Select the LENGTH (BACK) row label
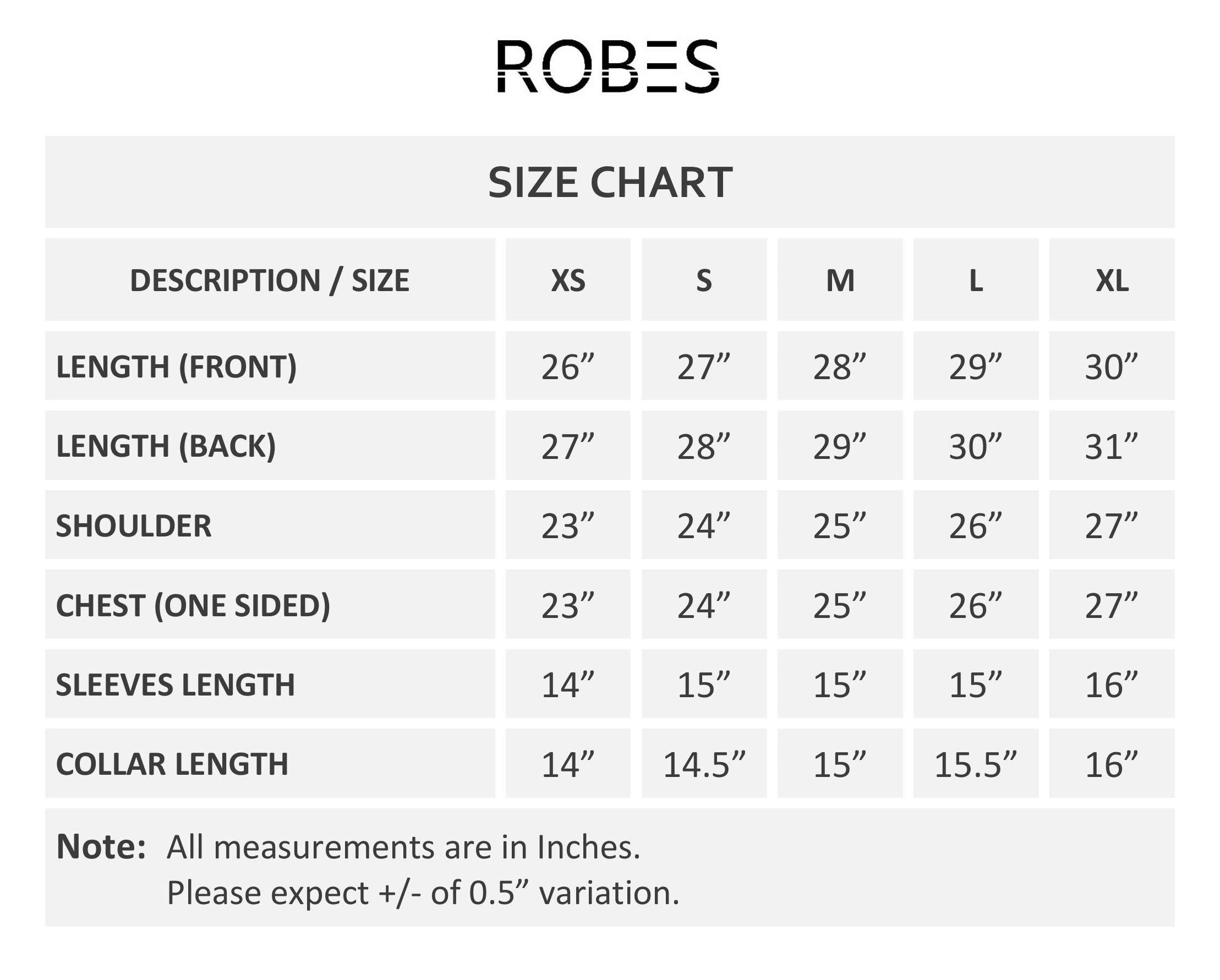The width and height of the screenshot is (1220, 980). [x=166, y=446]
